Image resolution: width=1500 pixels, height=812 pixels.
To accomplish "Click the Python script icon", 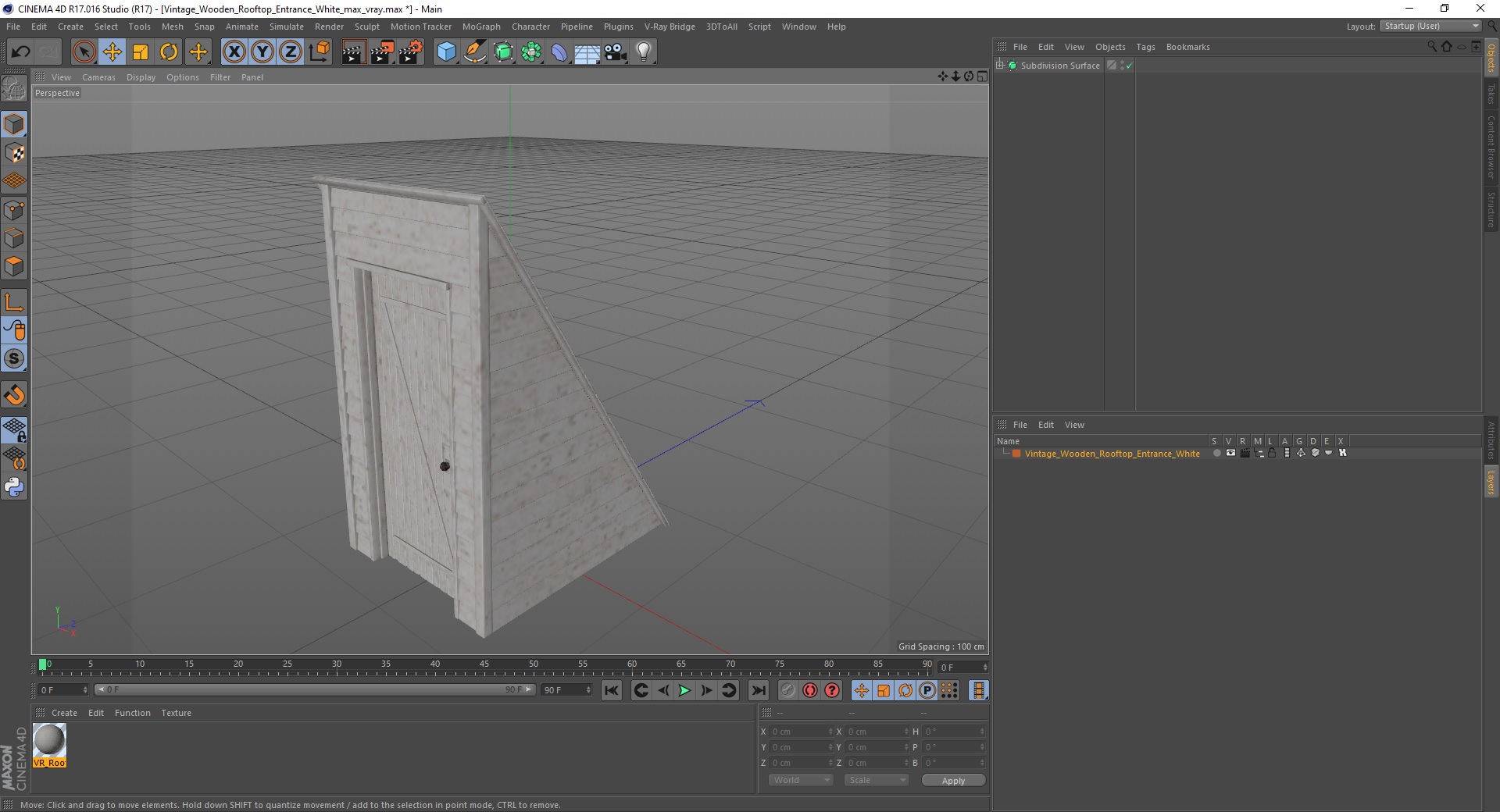I will point(14,487).
